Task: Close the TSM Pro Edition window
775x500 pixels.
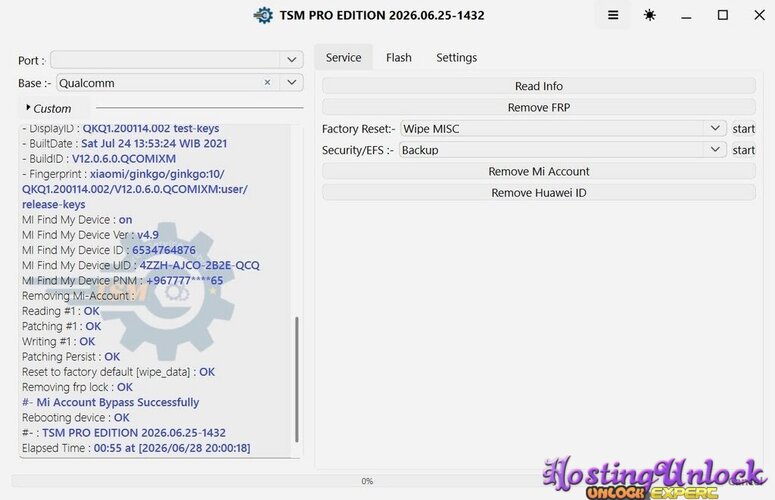Action: pyautogui.click(x=760, y=15)
